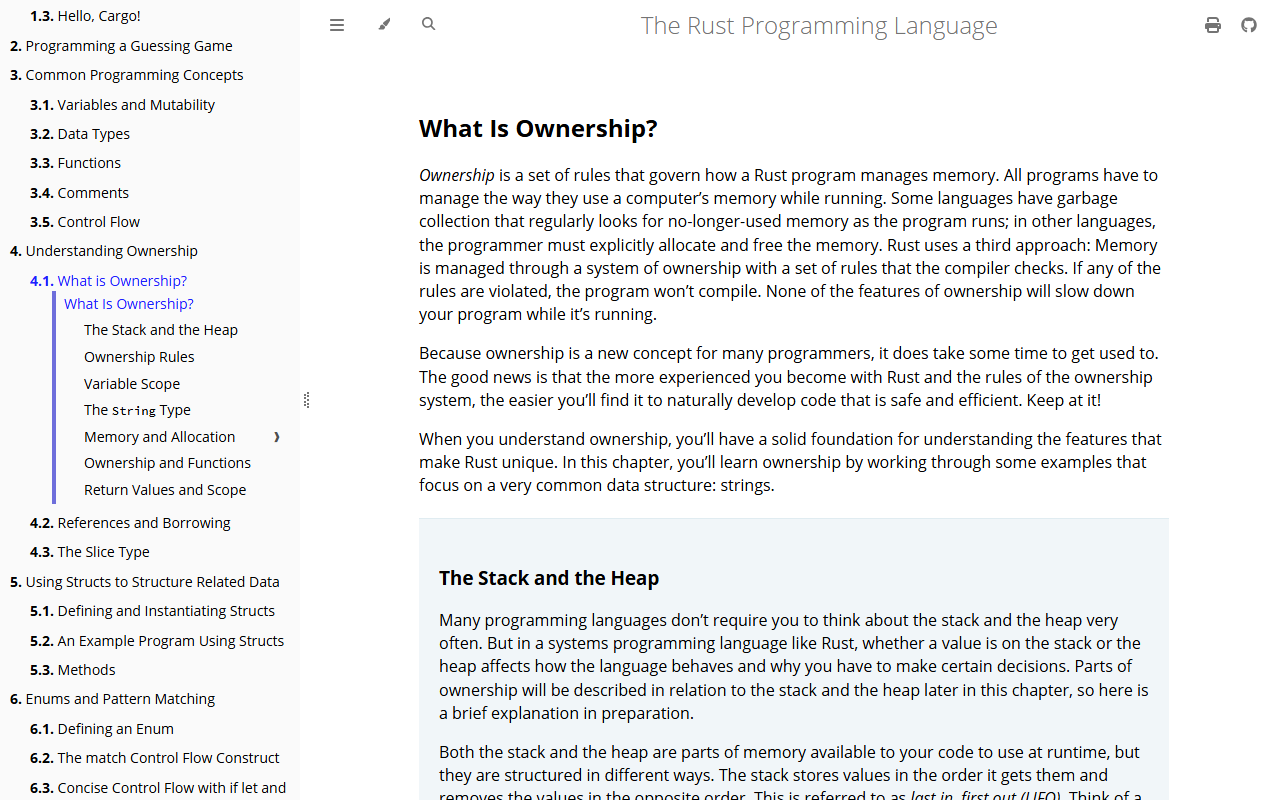Click The Rust Programming Language title
1280x800 pixels.
pos(819,25)
